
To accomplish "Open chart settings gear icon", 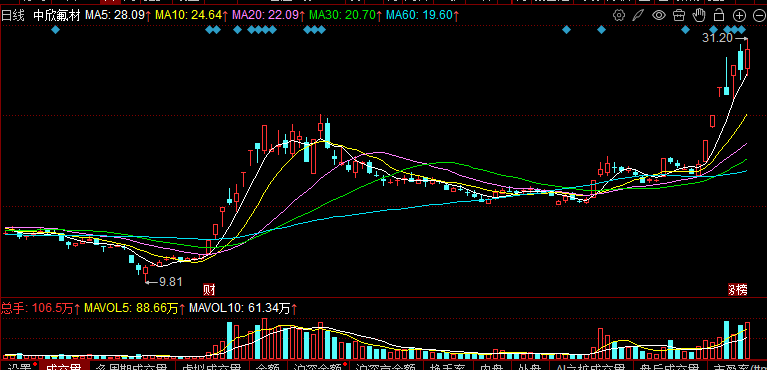I will click(619, 15).
